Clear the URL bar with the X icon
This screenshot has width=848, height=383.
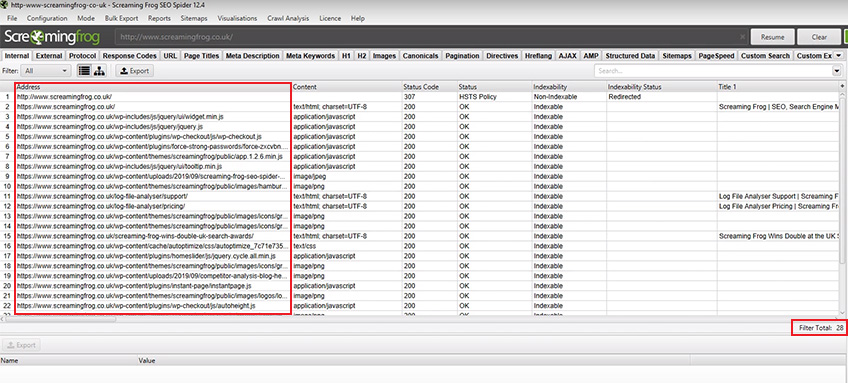(x=743, y=37)
